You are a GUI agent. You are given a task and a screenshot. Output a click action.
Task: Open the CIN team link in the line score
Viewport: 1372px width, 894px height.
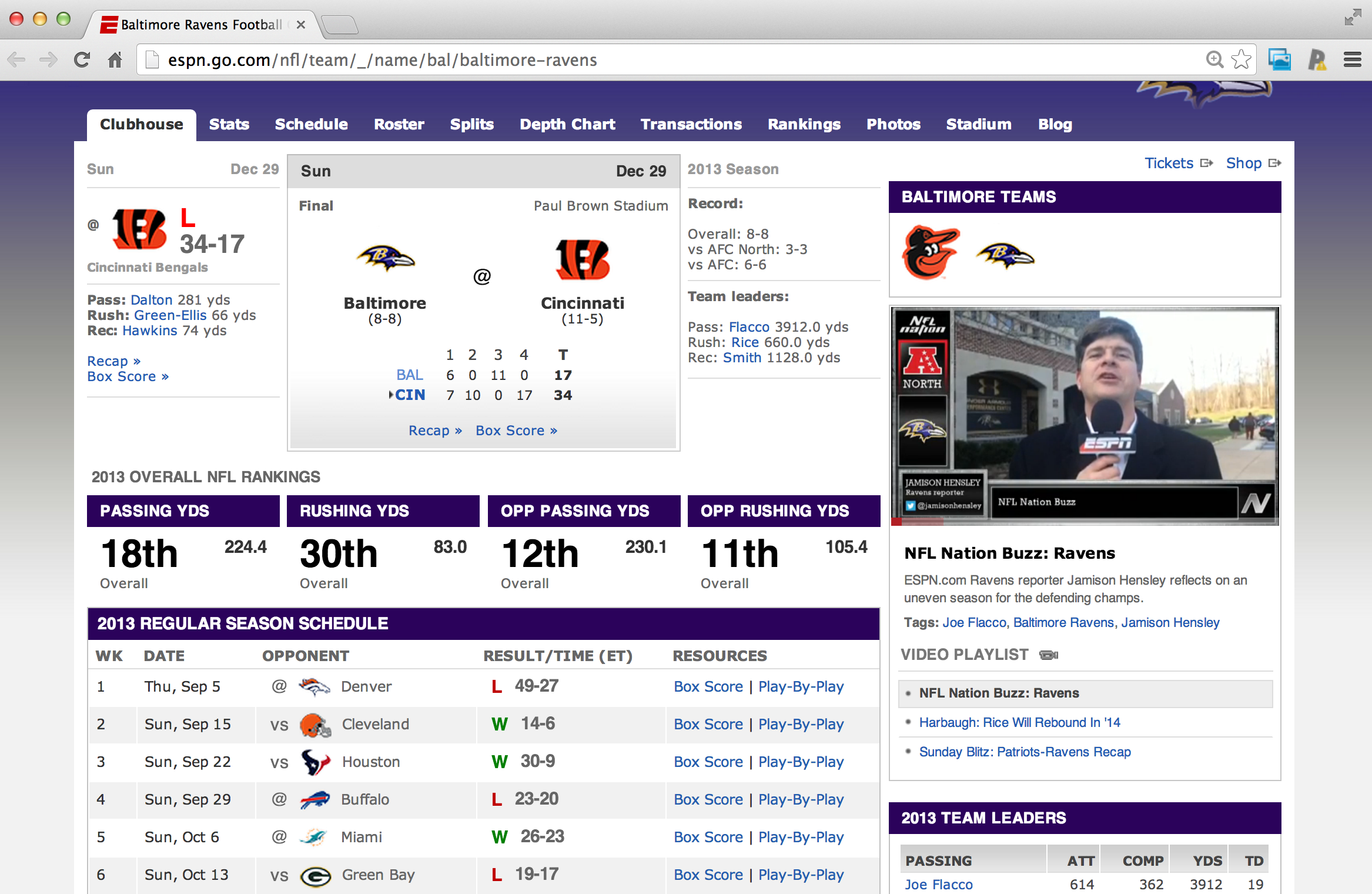coord(410,395)
